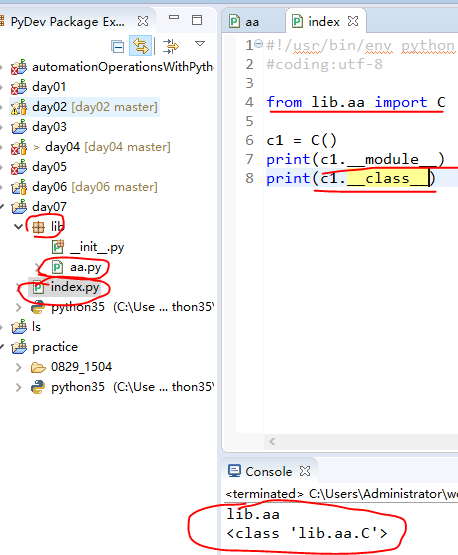The image size is (458, 555).
Task: Select the day05 project
Action: [x=49, y=167]
